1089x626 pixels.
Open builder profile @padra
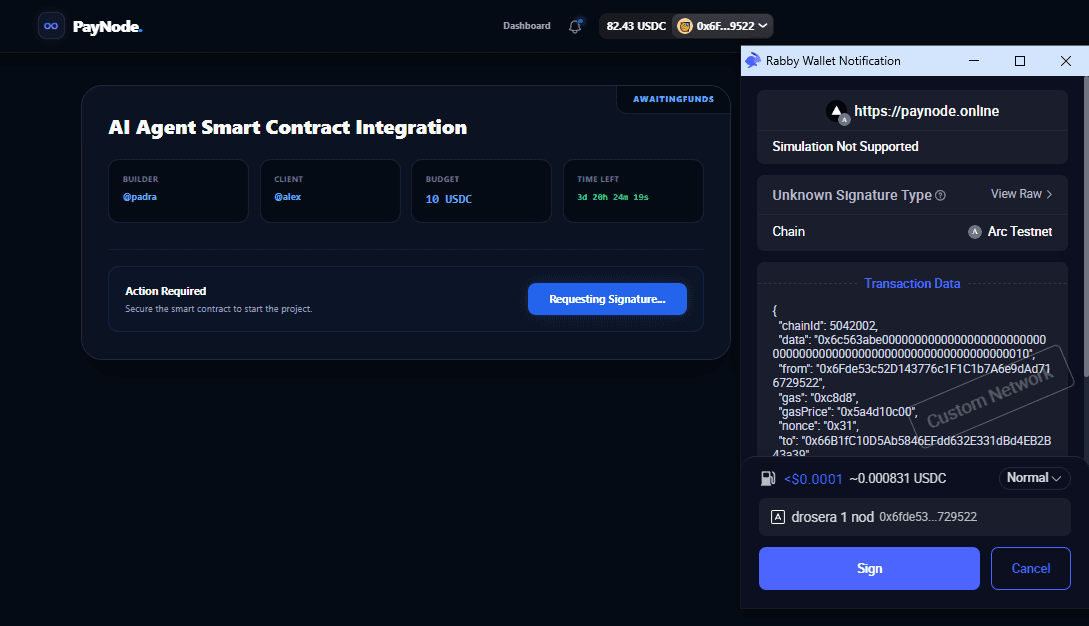(140, 197)
